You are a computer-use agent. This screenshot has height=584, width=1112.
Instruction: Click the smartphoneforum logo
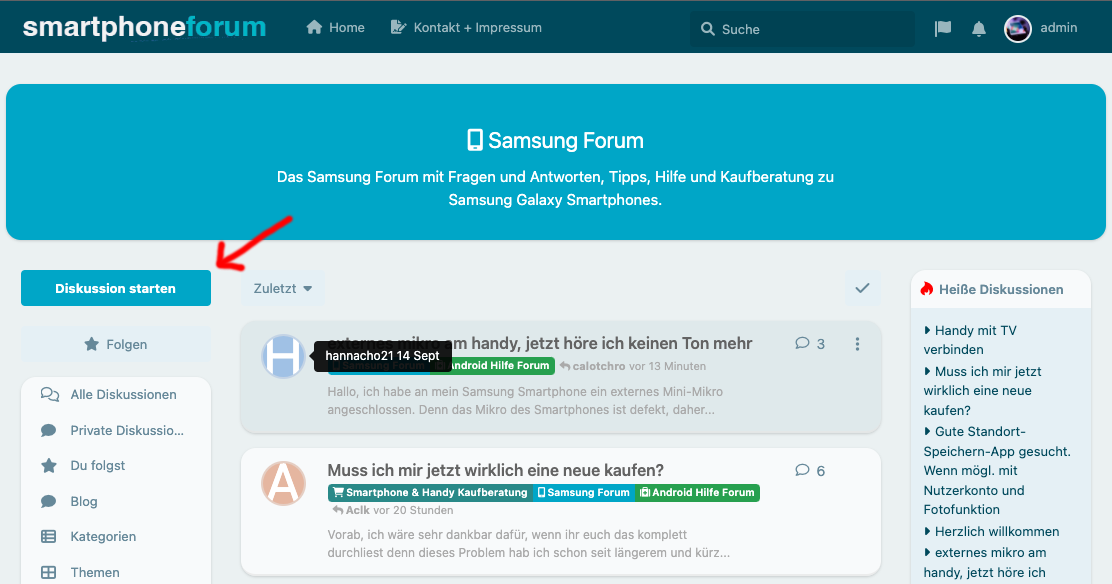point(145,27)
